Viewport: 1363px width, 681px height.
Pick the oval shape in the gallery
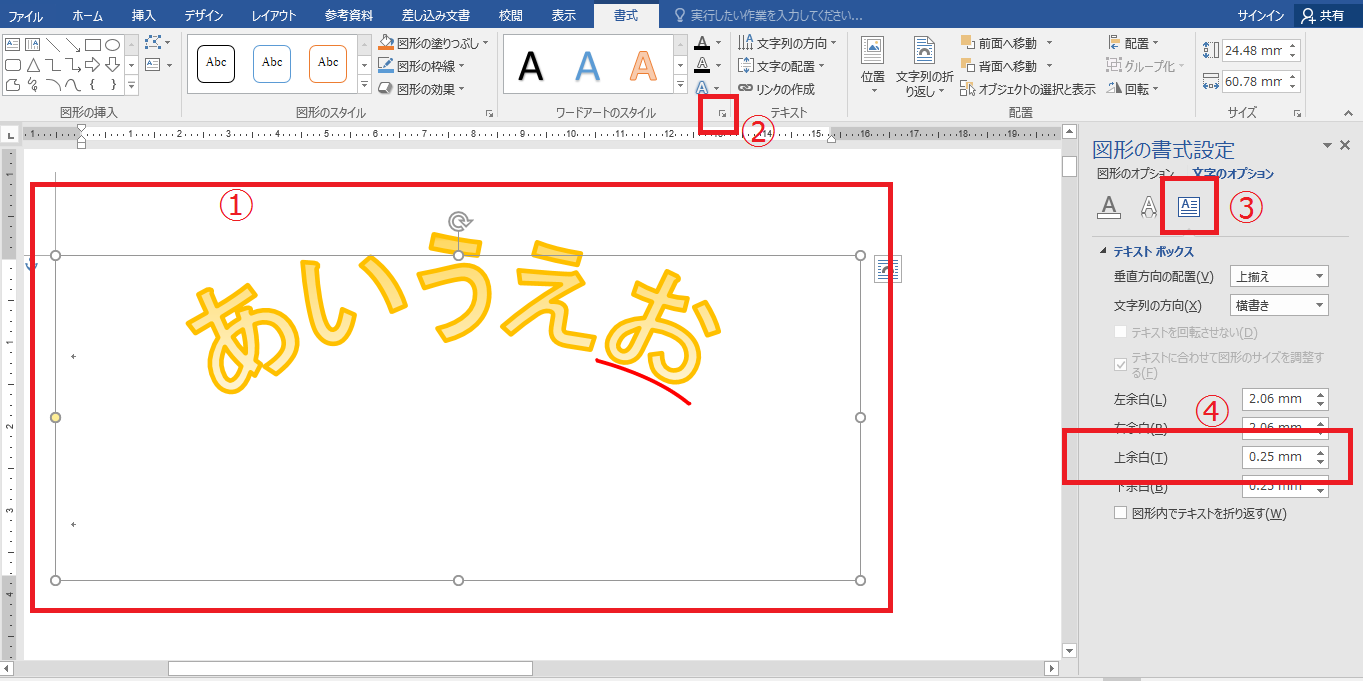113,45
